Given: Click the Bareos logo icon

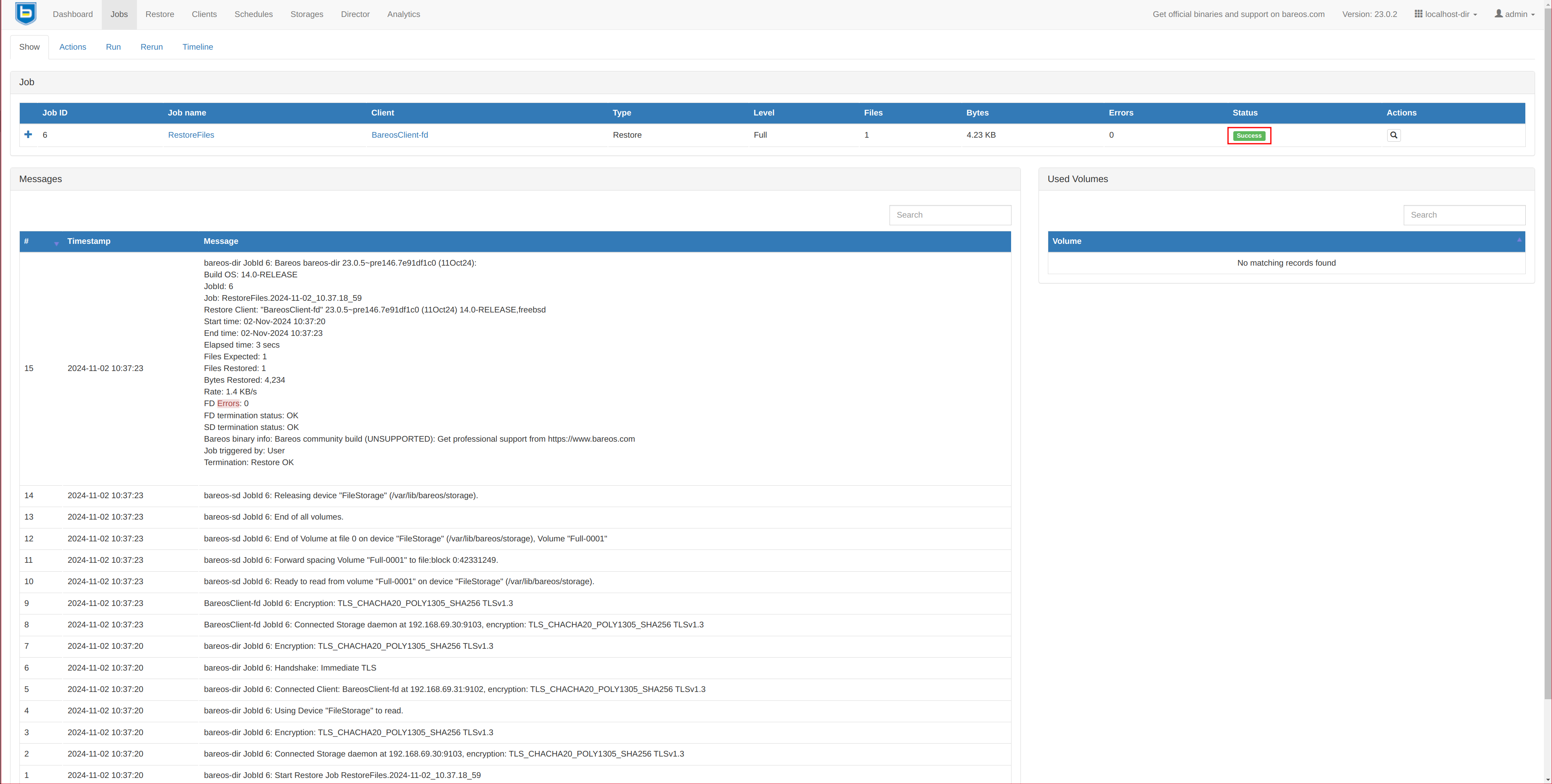Looking at the screenshot, I should [26, 14].
